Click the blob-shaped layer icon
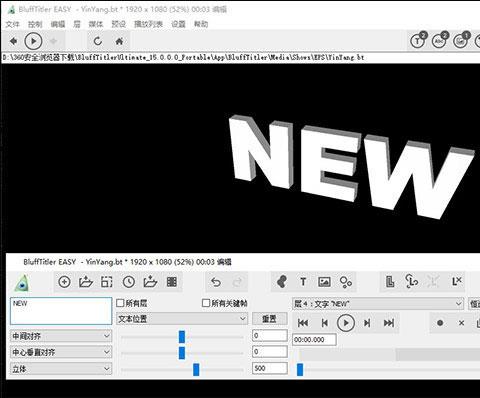The width and height of the screenshot is (480, 398). [x=282, y=282]
